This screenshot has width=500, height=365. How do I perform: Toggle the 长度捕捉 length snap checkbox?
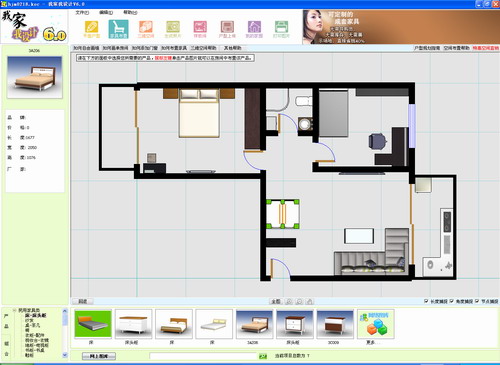[x=426, y=301]
